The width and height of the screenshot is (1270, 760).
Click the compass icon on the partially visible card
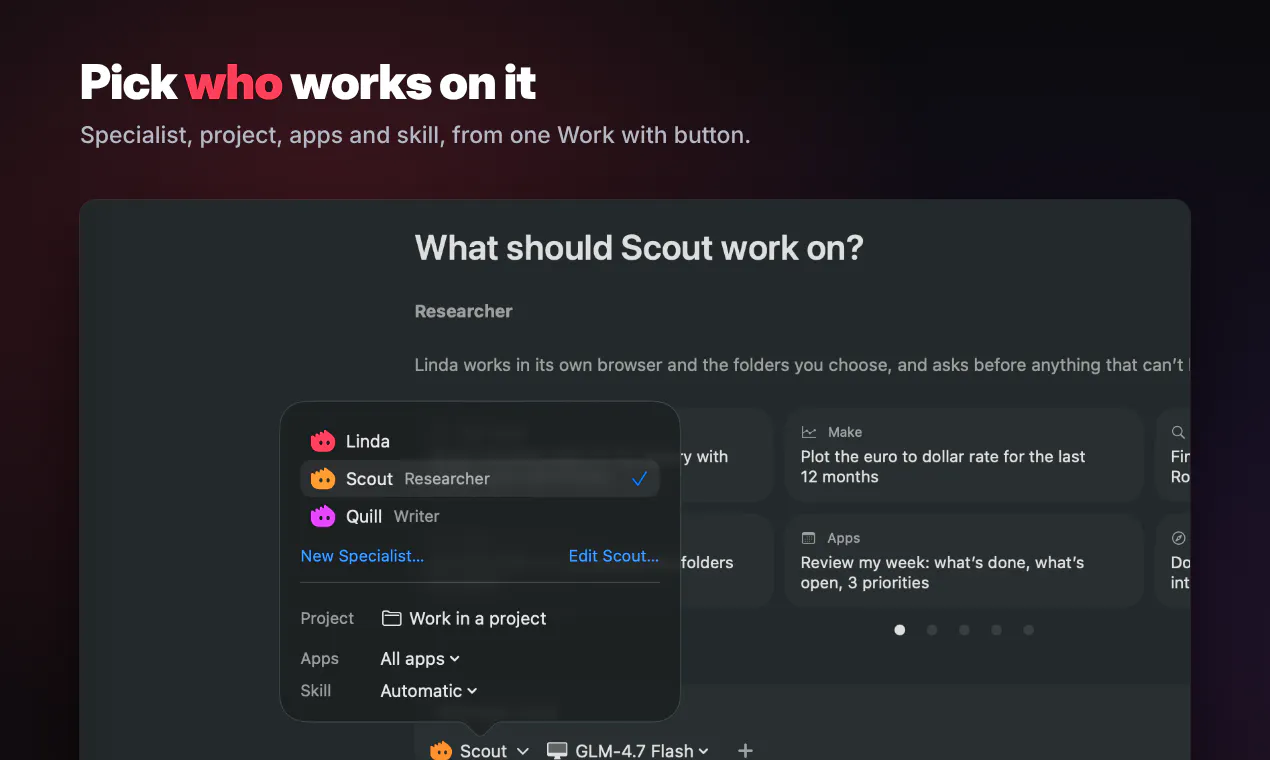[1179, 538]
